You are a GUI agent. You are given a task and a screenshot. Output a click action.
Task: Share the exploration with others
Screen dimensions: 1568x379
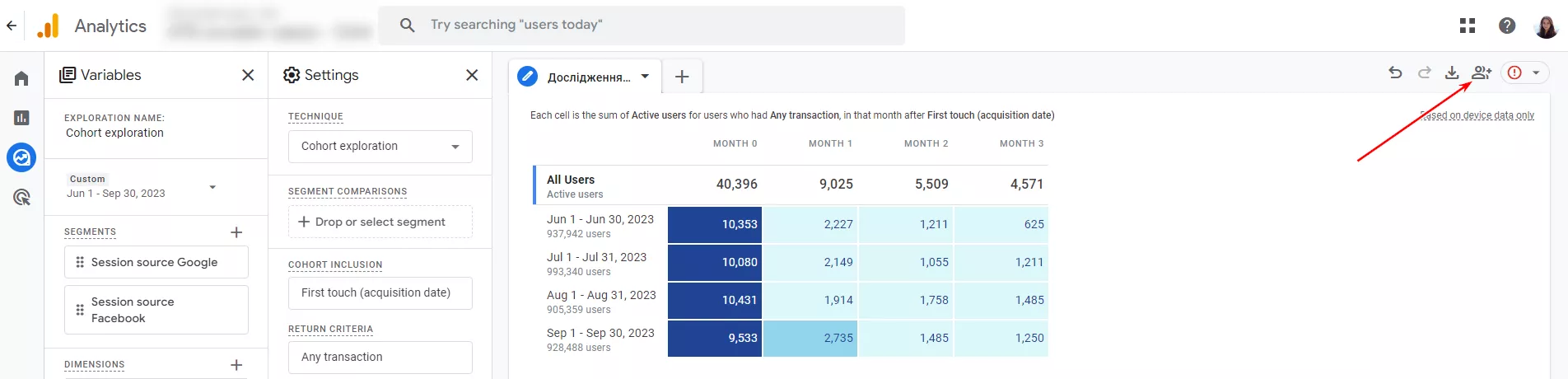coord(1482,73)
